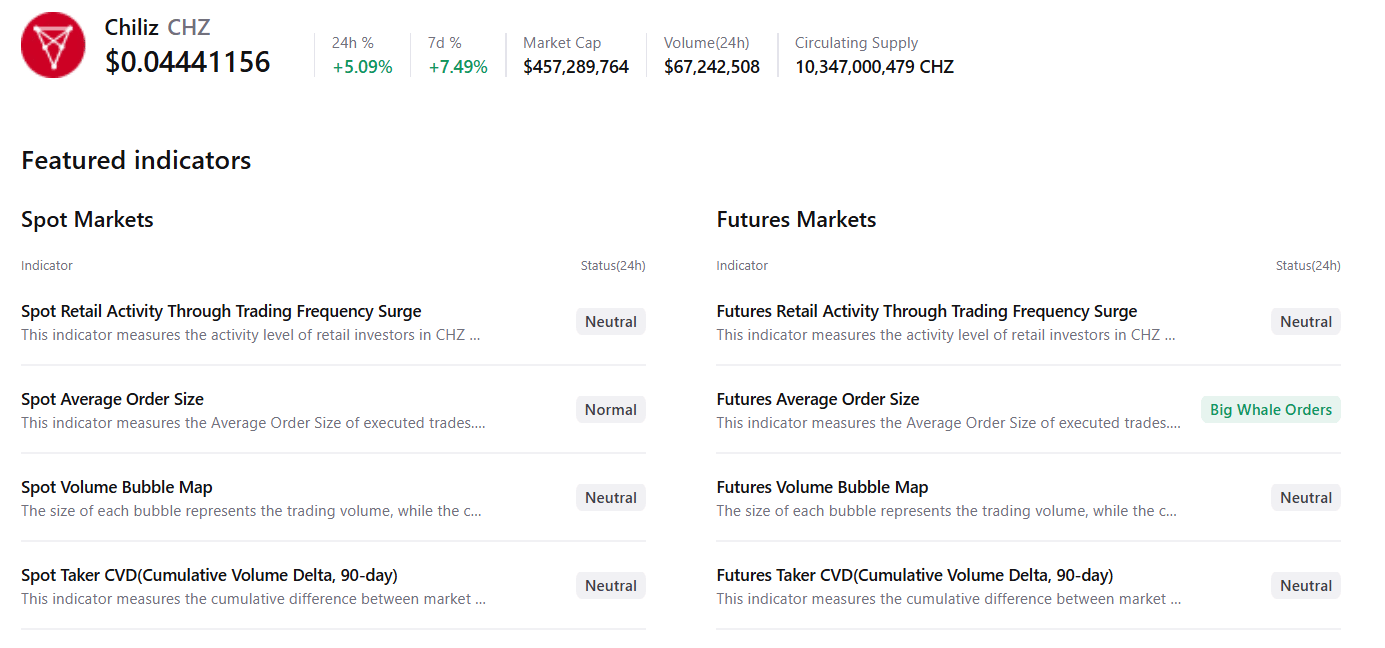Image resolution: width=1385 pixels, height=648 pixels.
Task: Click Neutral badge for Futures Taker CVD
Action: 1306,586
